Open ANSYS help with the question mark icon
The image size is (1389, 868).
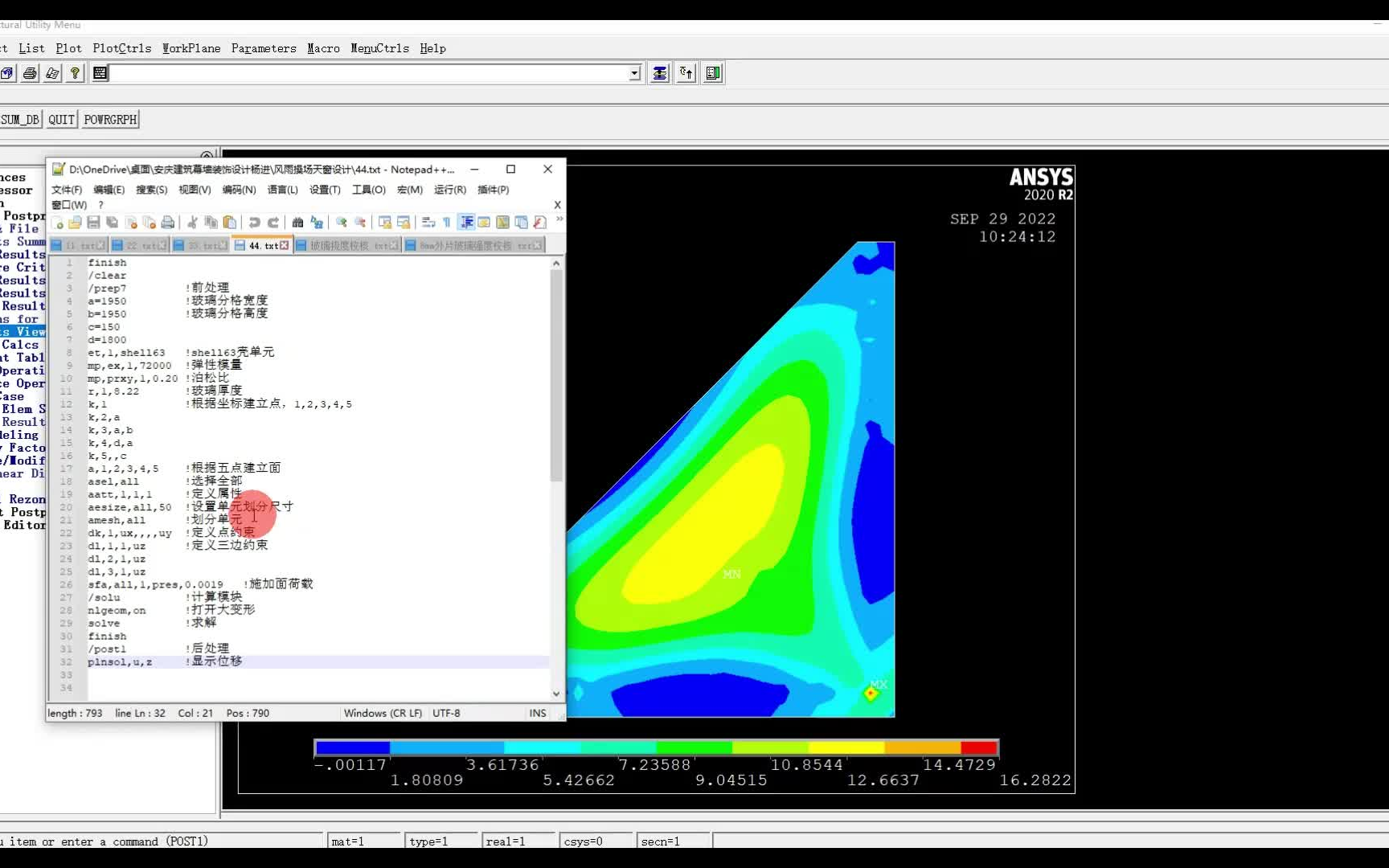pos(75,73)
